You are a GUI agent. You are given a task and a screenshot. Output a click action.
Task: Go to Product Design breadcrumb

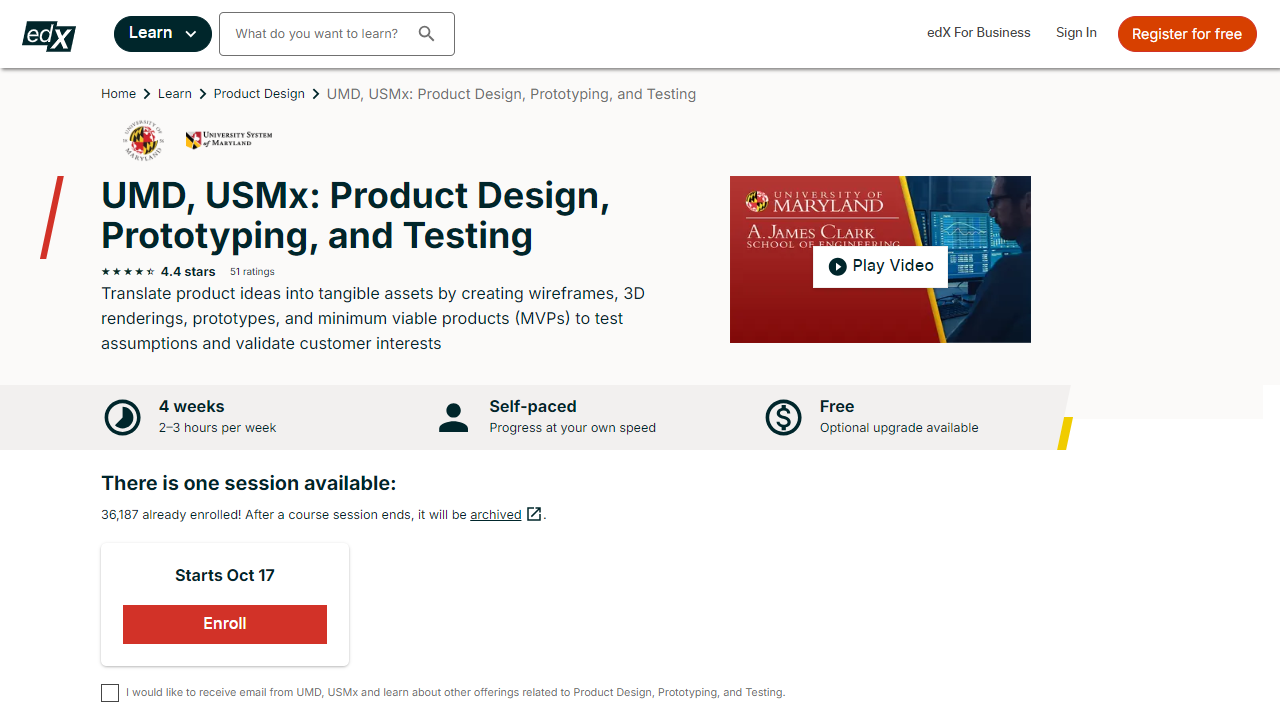pos(259,94)
